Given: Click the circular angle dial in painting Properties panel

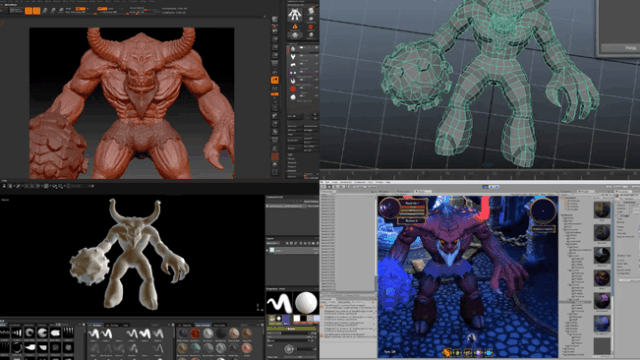Looking at the screenshot, I should point(289,349).
